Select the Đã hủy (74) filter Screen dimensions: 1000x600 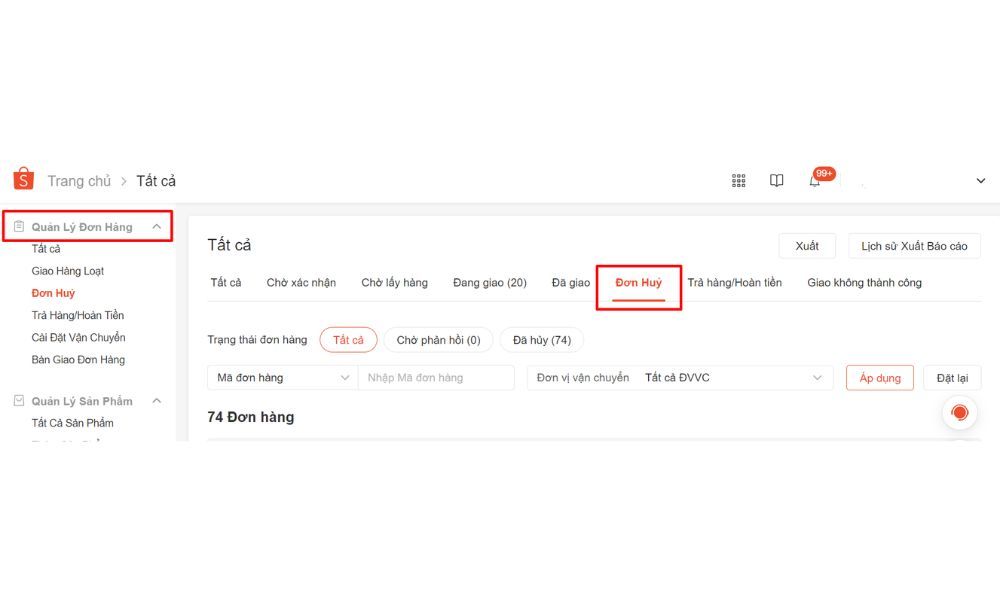[542, 340]
